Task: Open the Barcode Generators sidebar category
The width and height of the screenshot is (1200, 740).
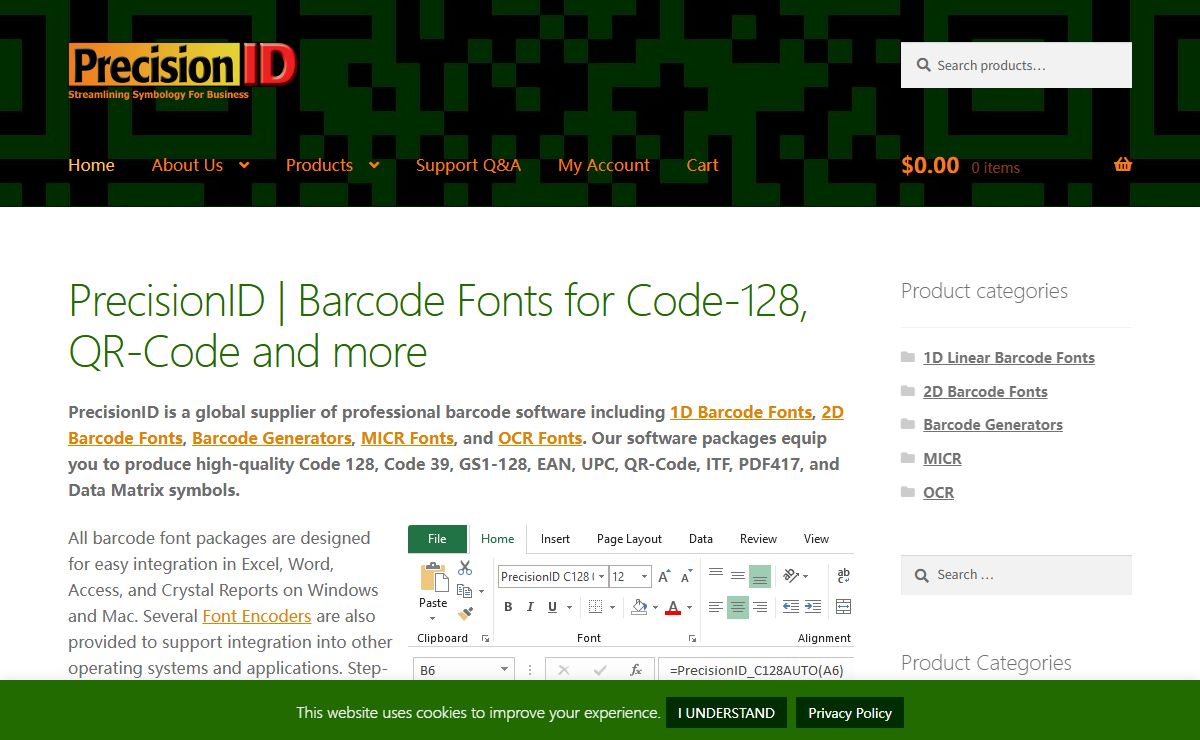Action: [x=993, y=424]
